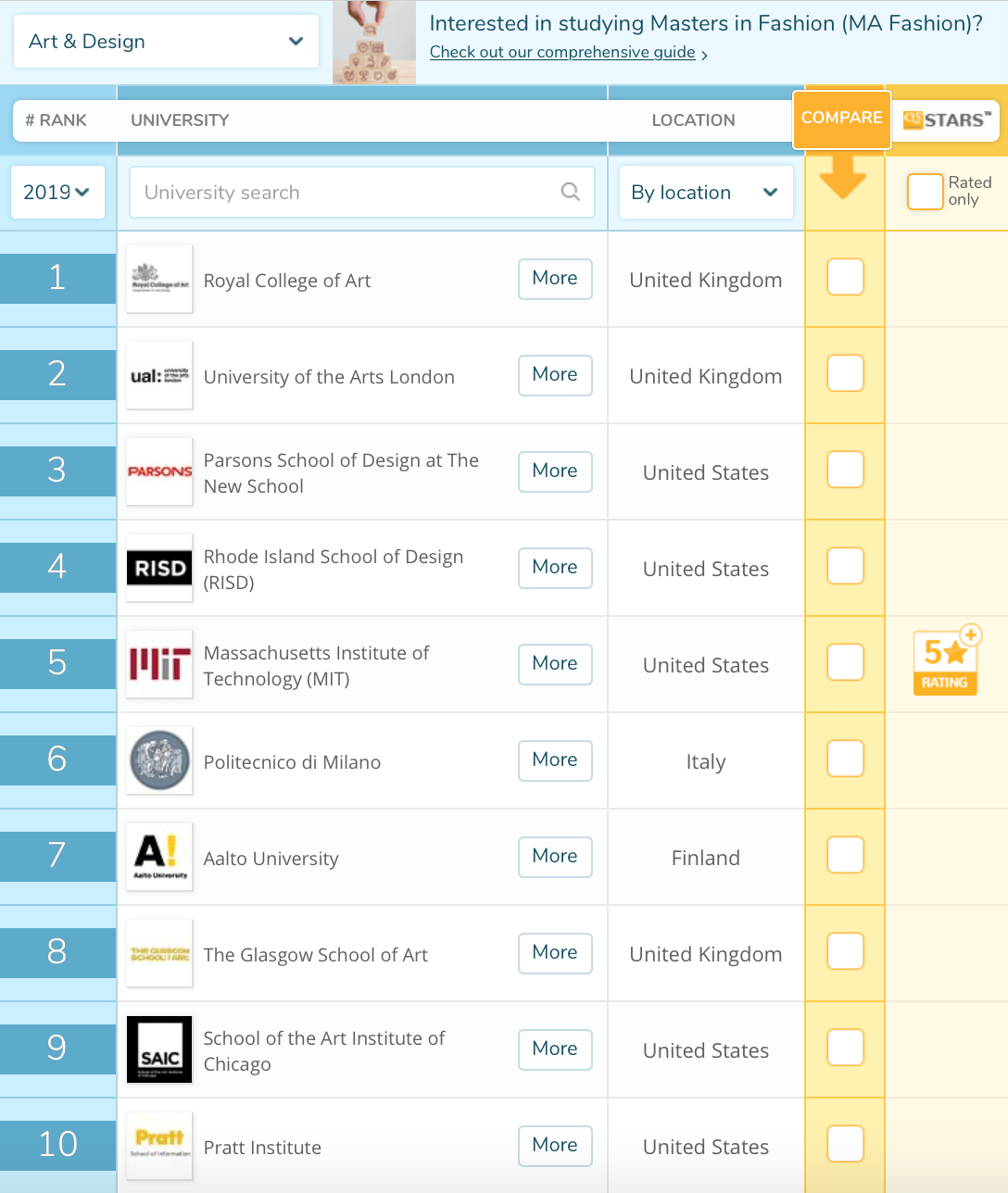Click the Politecnico di Milano crest logo
This screenshot has width=1008, height=1193.
(159, 760)
